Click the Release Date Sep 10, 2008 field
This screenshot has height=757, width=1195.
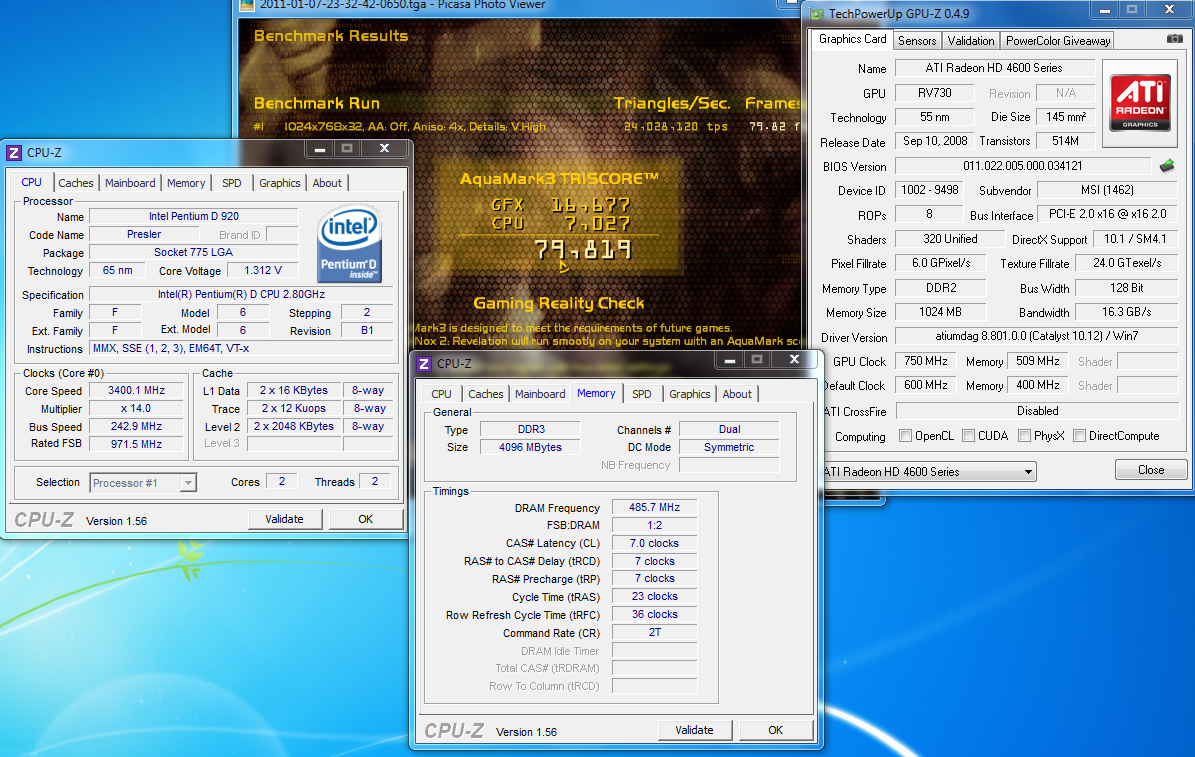pos(934,141)
